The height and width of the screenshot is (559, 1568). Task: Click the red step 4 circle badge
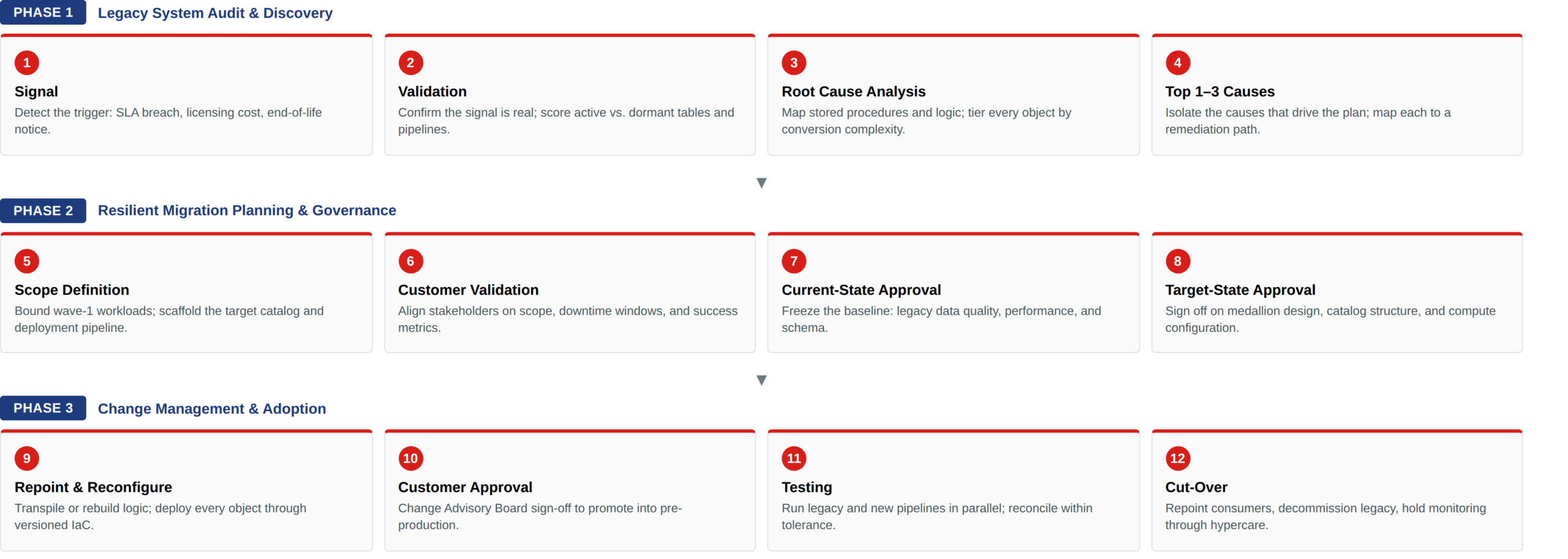pyautogui.click(x=1177, y=63)
